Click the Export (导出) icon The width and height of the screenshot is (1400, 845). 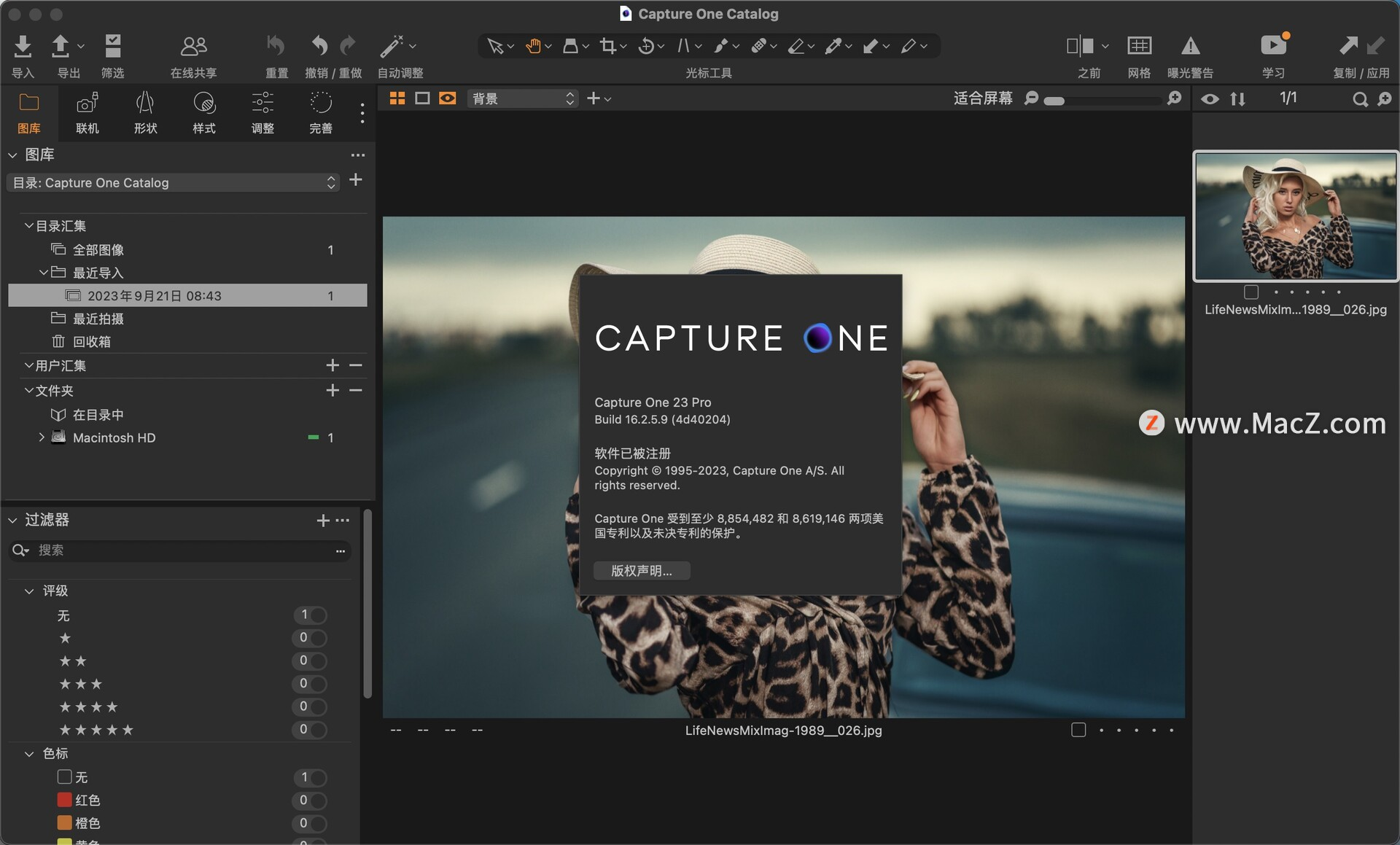coord(61,46)
